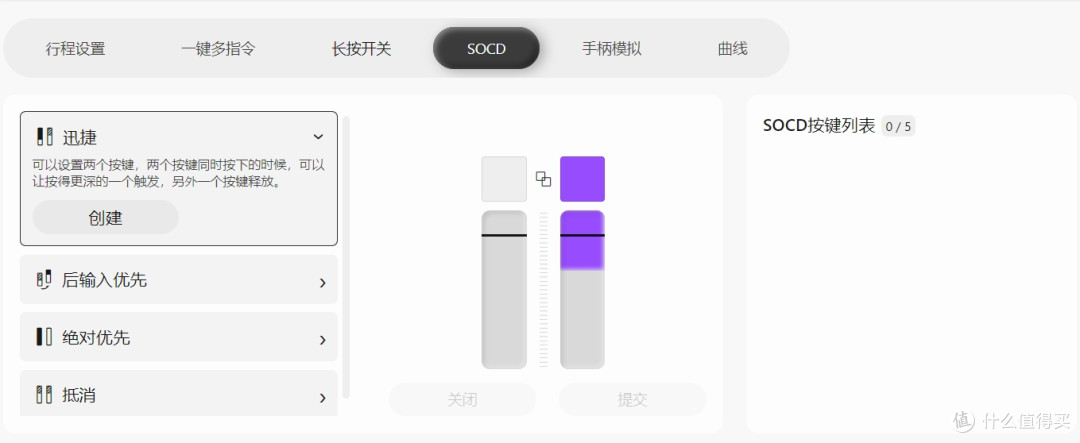Click the 创建 button
The height and width of the screenshot is (443, 1080).
tap(105, 218)
